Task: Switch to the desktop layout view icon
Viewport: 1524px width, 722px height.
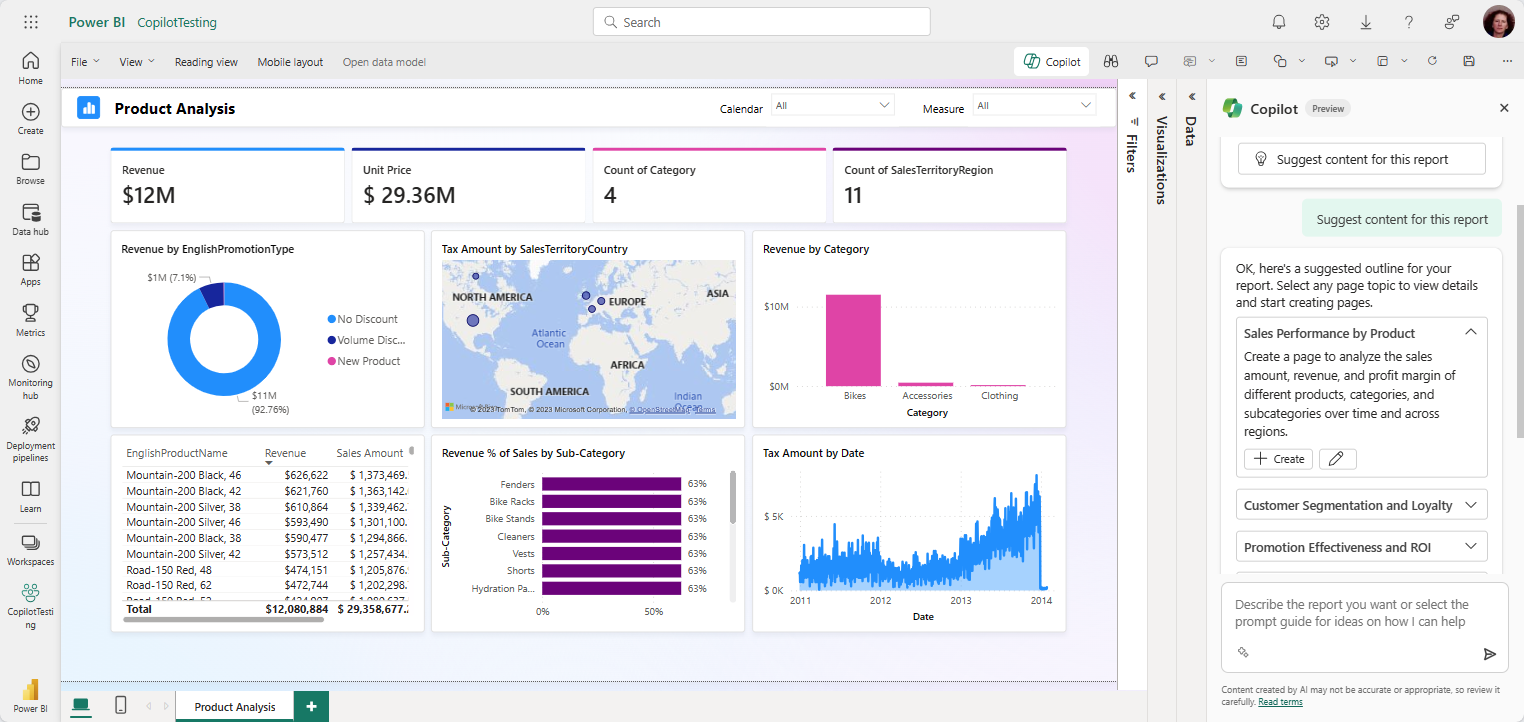Action: click(x=81, y=706)
